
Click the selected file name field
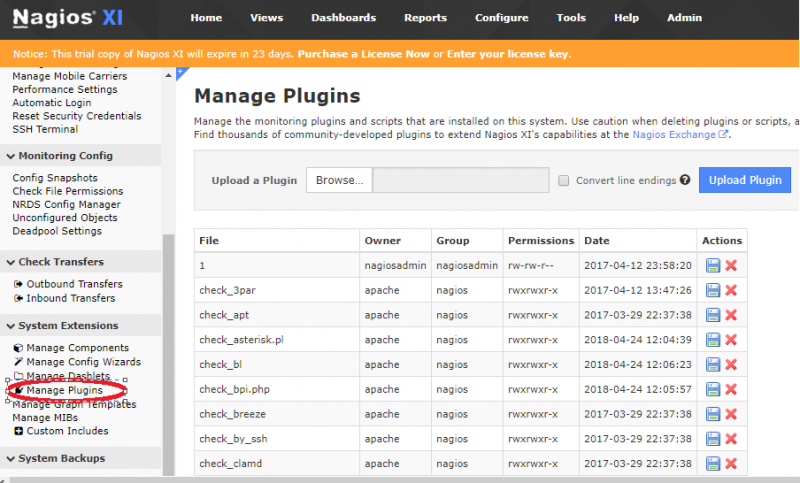(461, 180)
